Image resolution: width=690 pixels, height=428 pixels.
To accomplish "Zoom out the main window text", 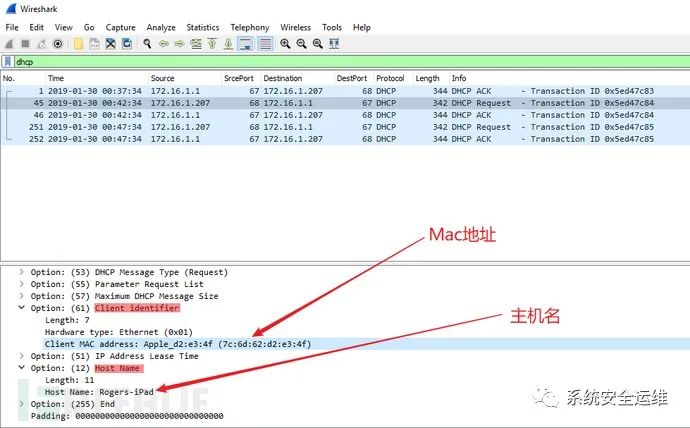I will (301, 44).
